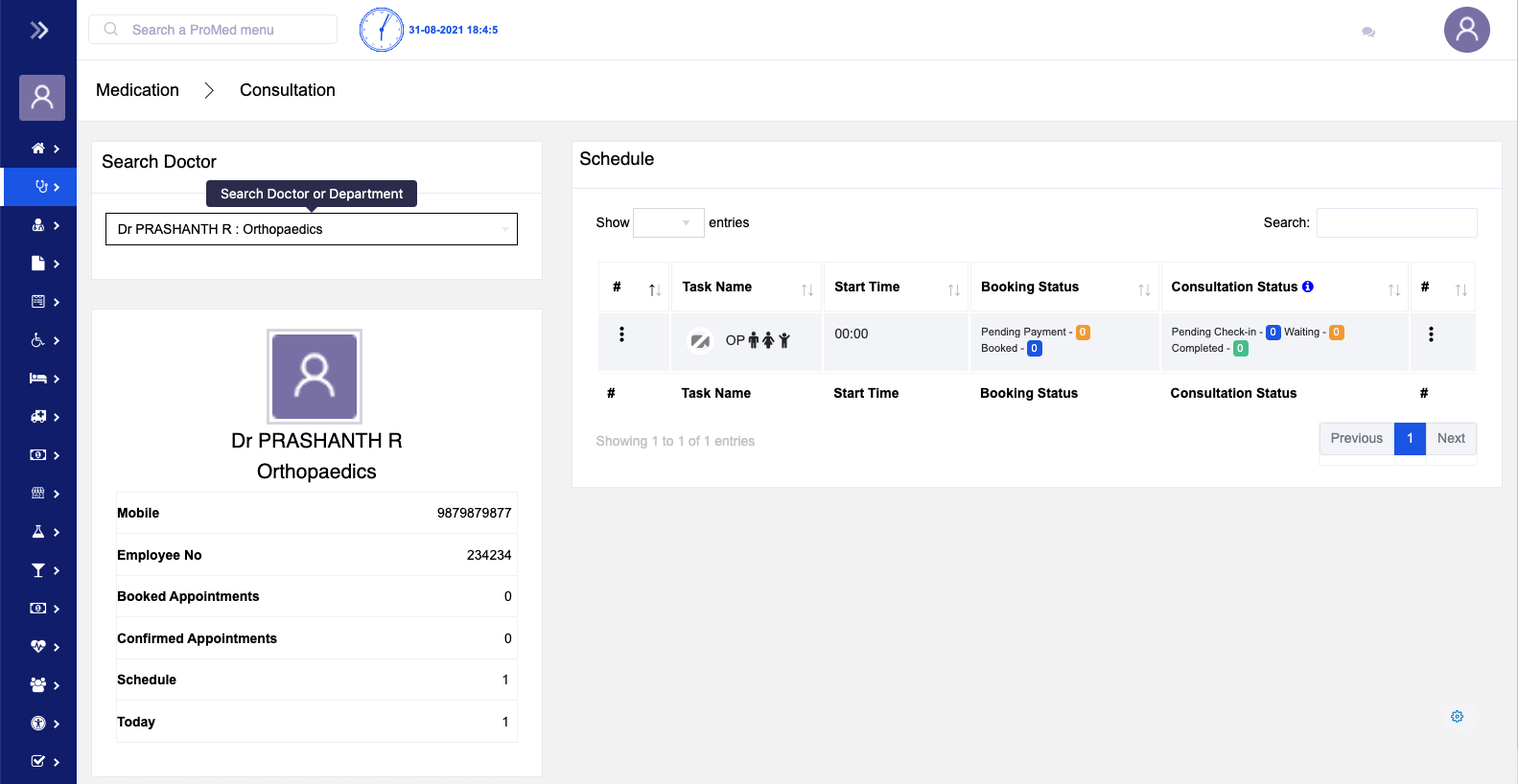Sort table by Booking Status column
The height and width of the screenshot is (784, 1518).
click(1063, 288)
